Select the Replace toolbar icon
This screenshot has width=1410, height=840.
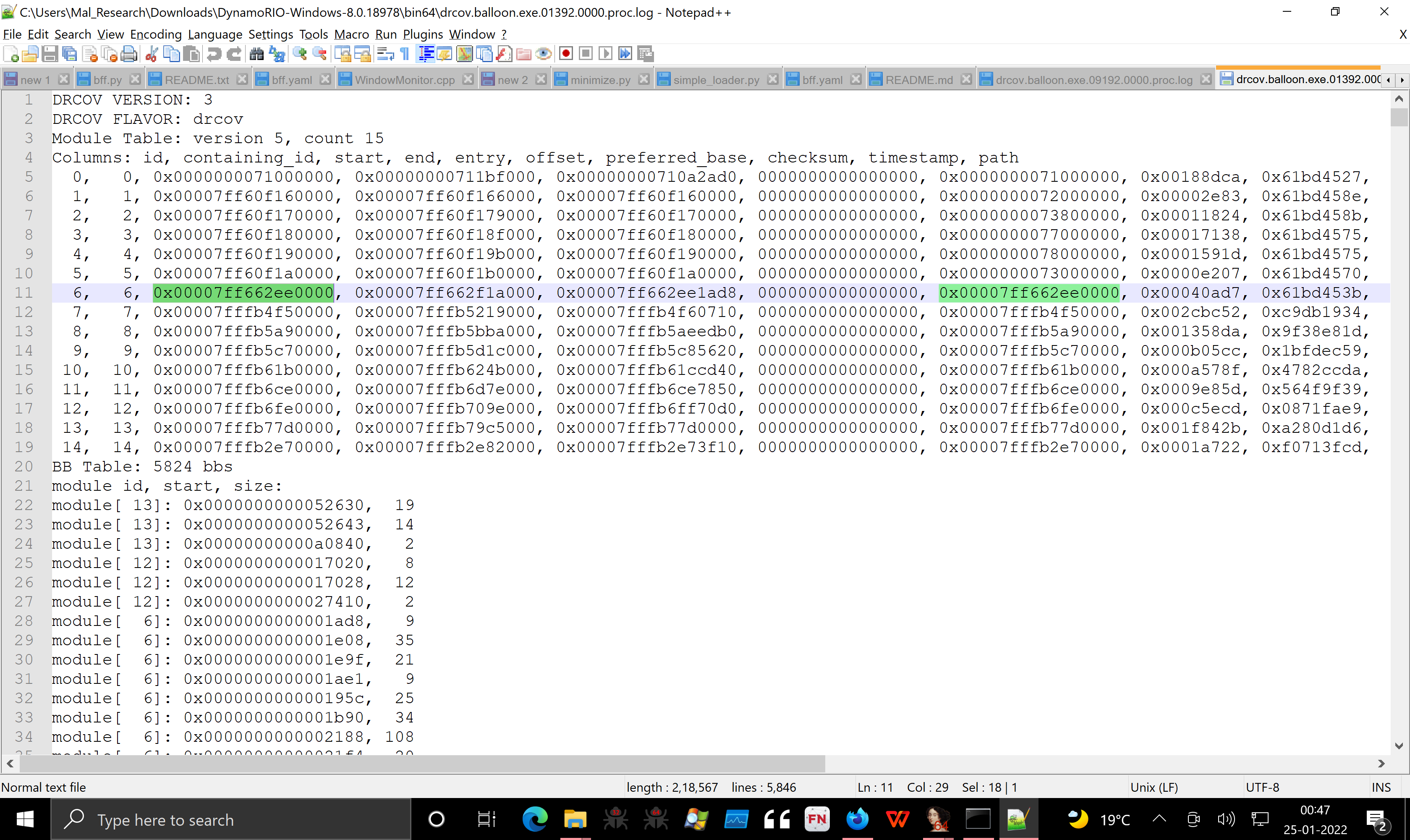tap(277, 54)
